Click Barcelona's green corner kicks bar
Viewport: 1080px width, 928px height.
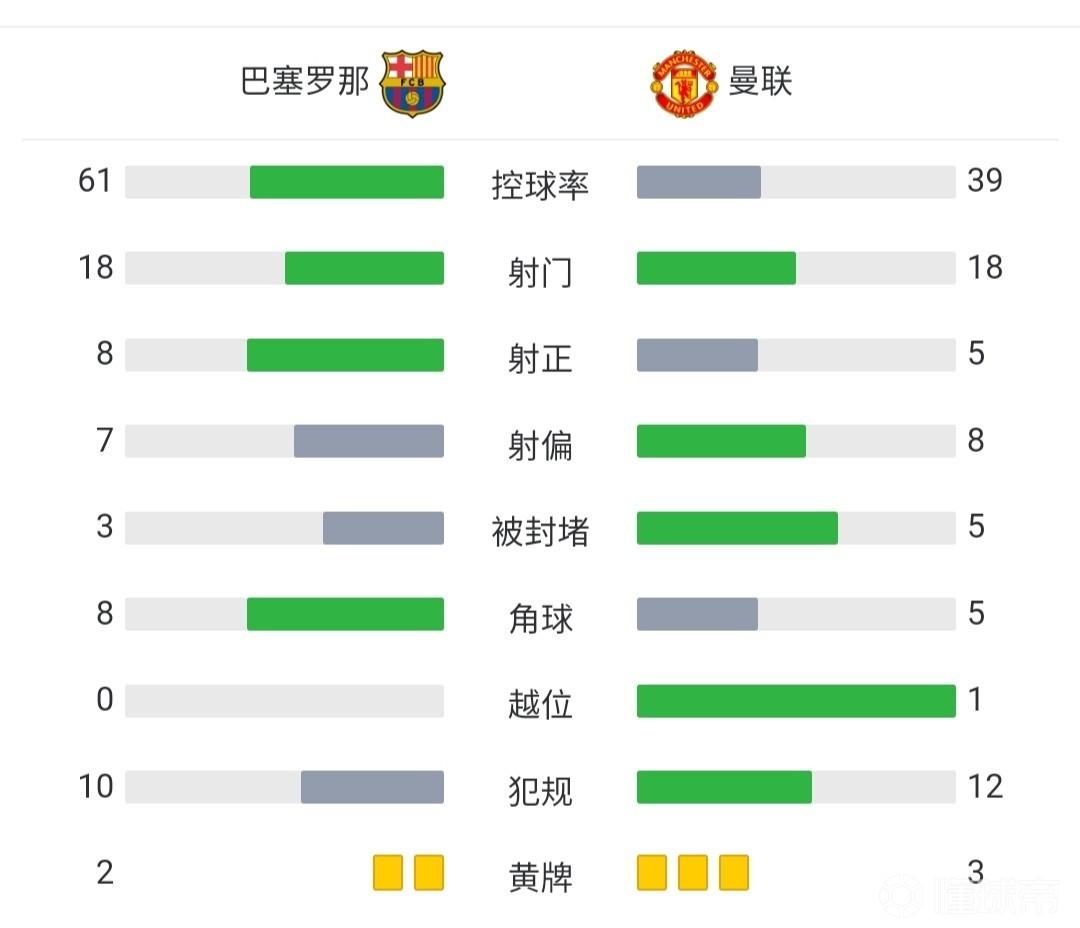click(x=345, y=614)
